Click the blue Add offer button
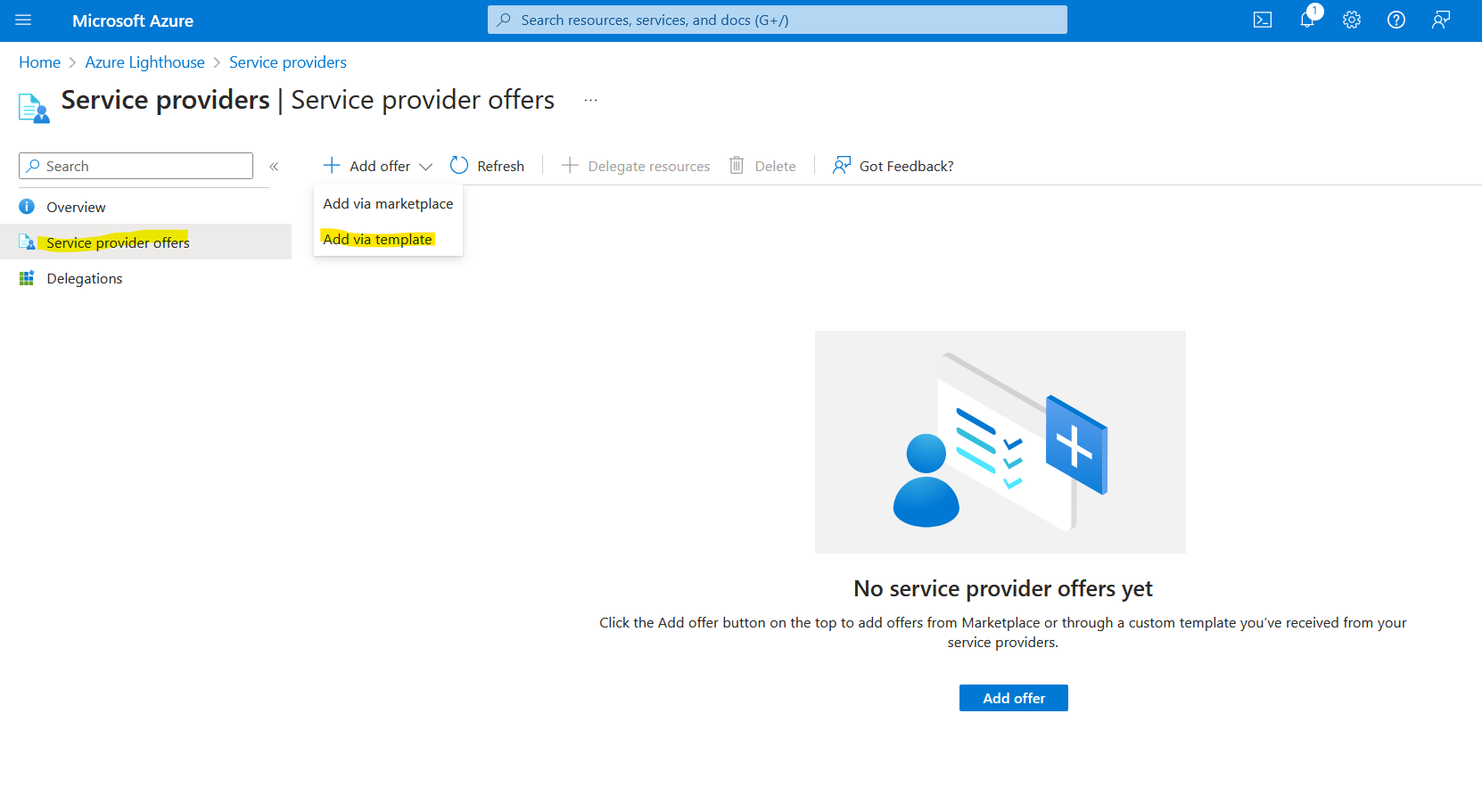This screenshot has width=1482, height=812. (x=1013, y=698)
